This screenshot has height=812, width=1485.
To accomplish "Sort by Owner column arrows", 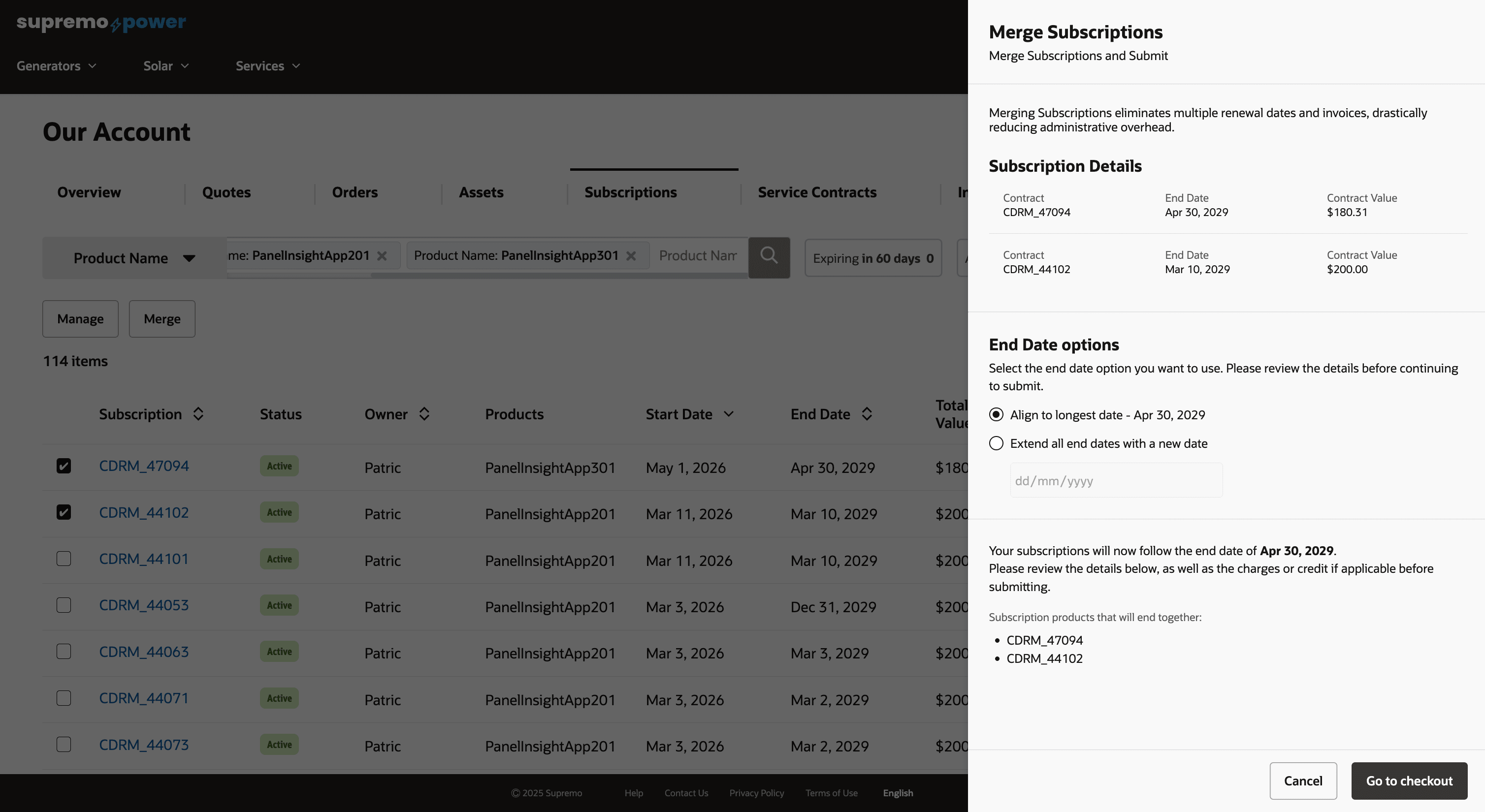I will pos(424,414).
